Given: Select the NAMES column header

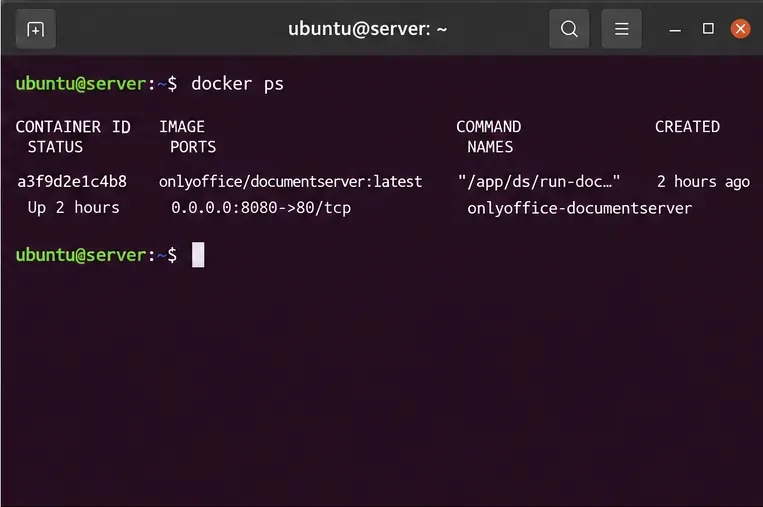Looking at the screenshot, I should point(490,147).
